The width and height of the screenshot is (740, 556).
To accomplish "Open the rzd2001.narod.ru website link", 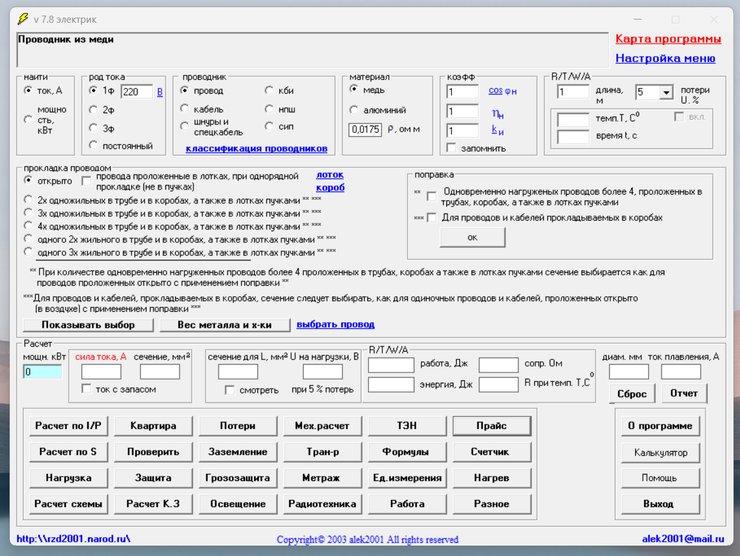I will tap(73, 539).
